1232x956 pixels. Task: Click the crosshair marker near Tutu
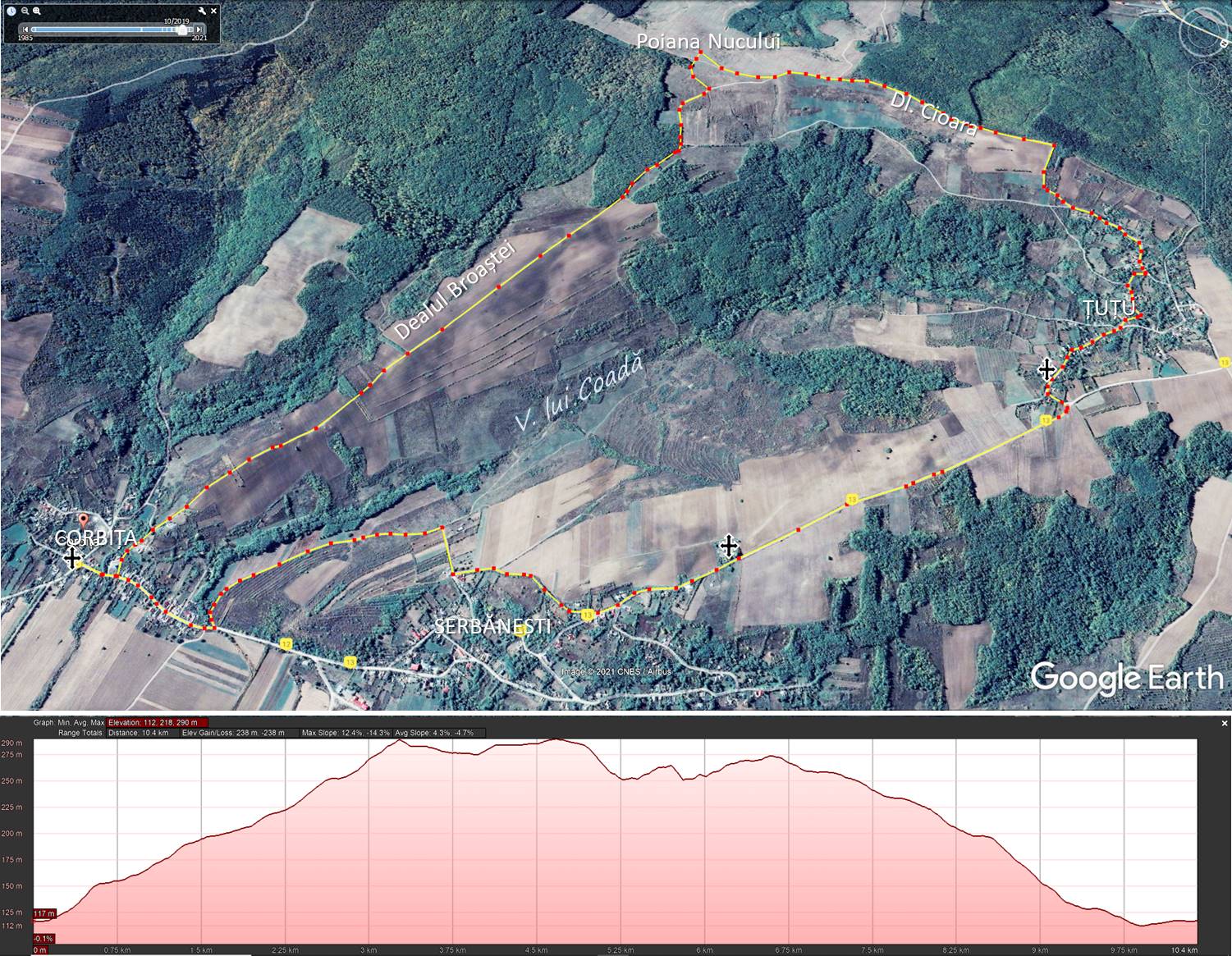(x=1046, y=369)
